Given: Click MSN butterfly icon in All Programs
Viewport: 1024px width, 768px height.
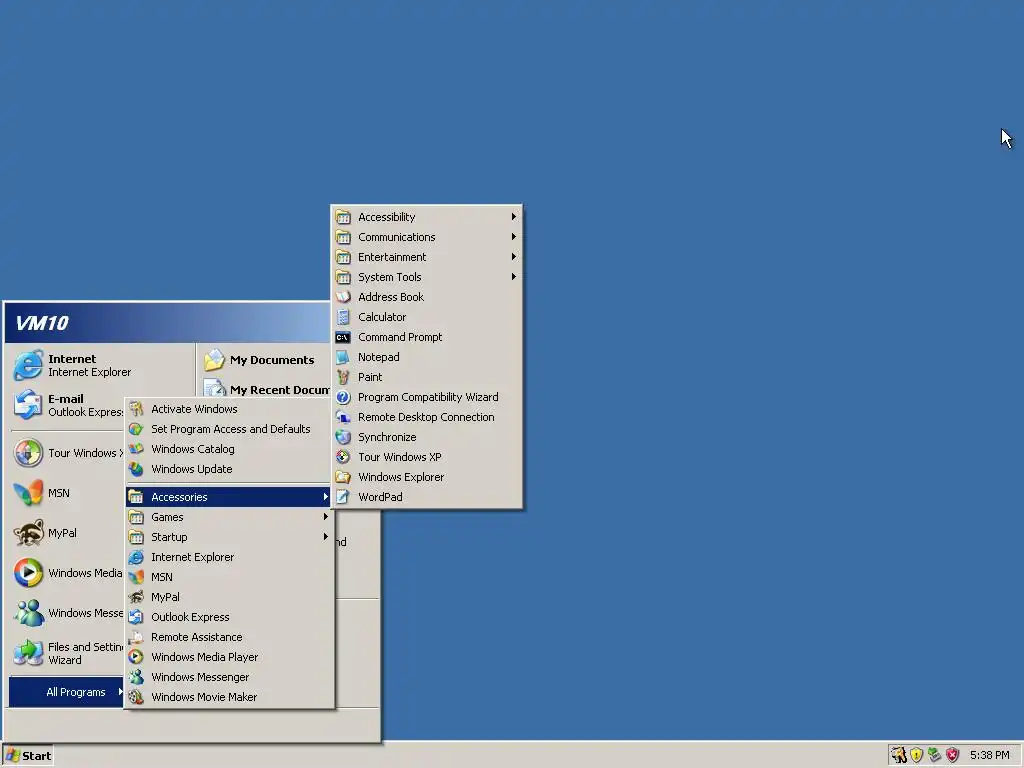Looking at the screenshot, I should [136, 577].
